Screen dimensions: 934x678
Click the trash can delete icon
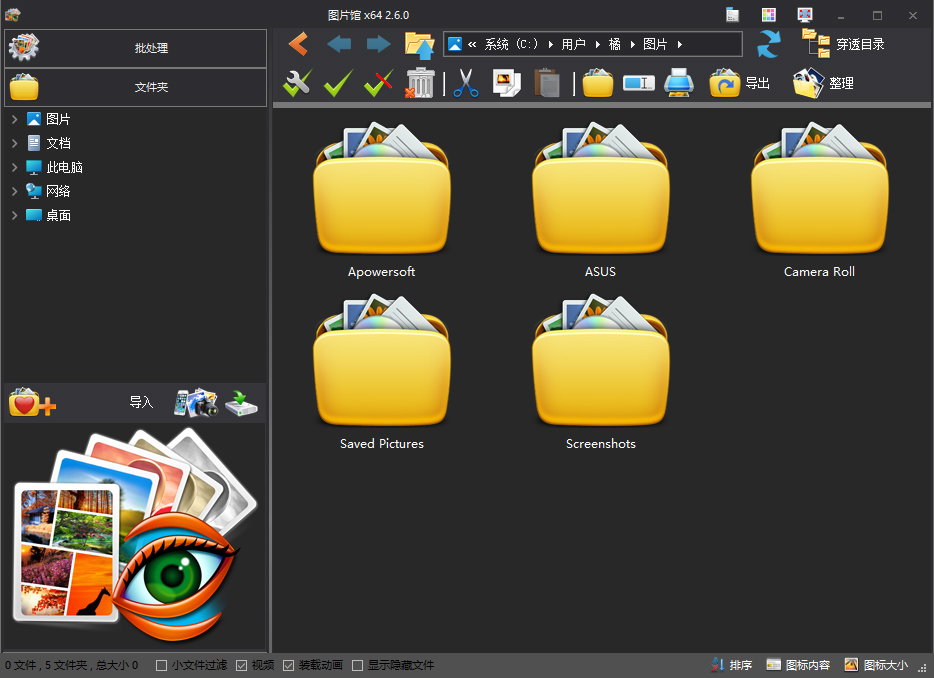pos(420,83)
